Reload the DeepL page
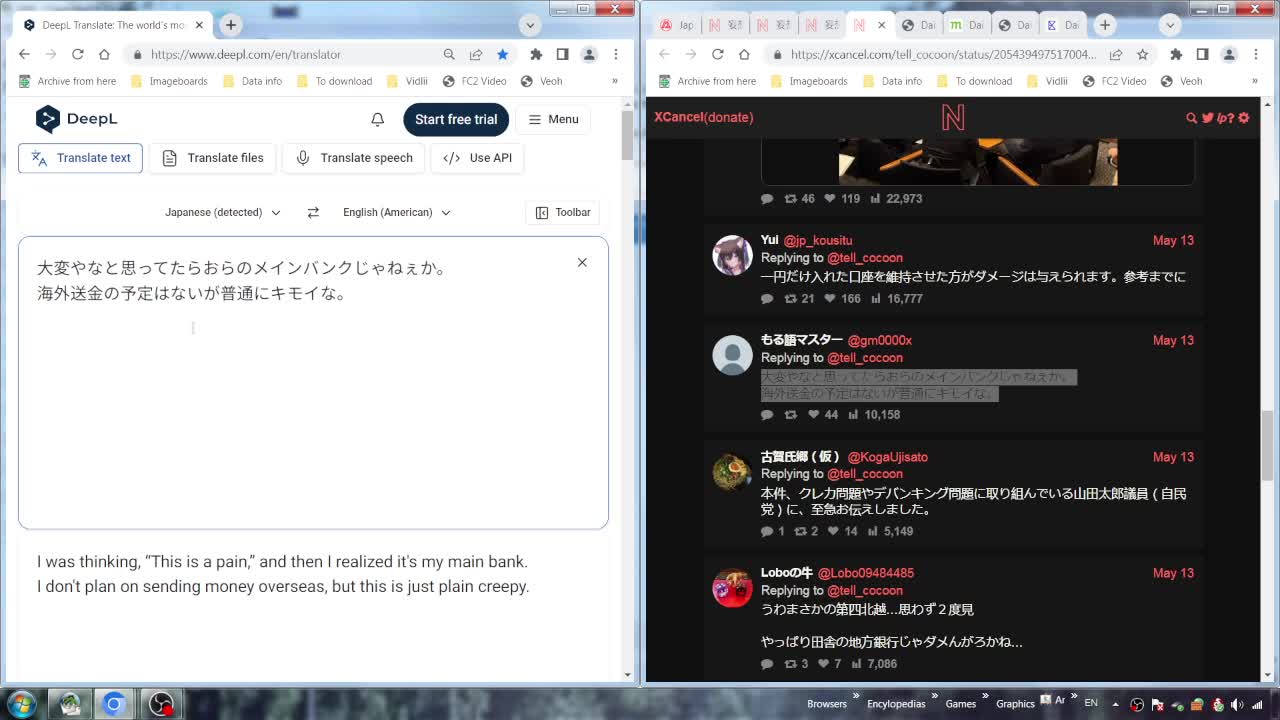This screenshot has height=720, width=1280. [x=77, y=54]
